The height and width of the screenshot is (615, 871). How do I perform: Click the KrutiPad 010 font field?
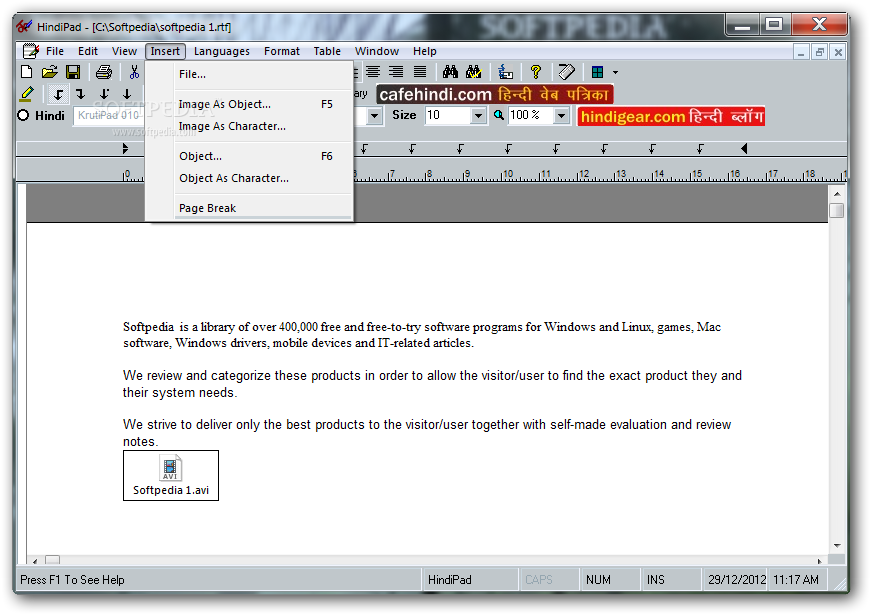[108, 115]
